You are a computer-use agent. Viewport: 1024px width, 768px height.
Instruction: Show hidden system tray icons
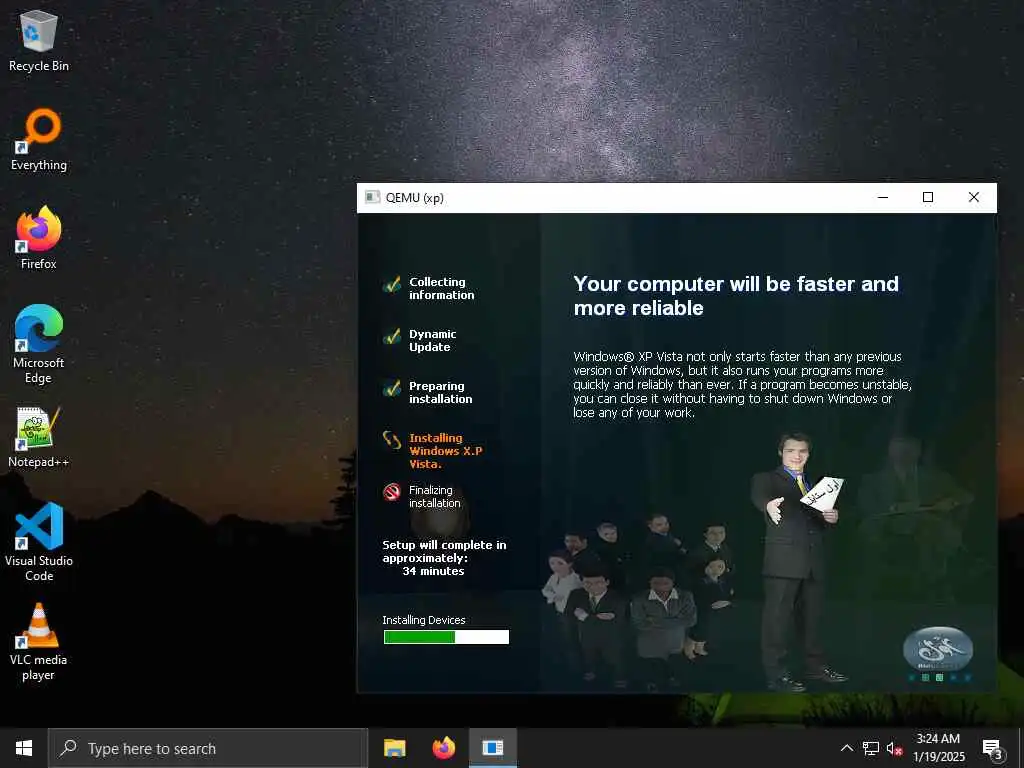[x=846, y=748]
